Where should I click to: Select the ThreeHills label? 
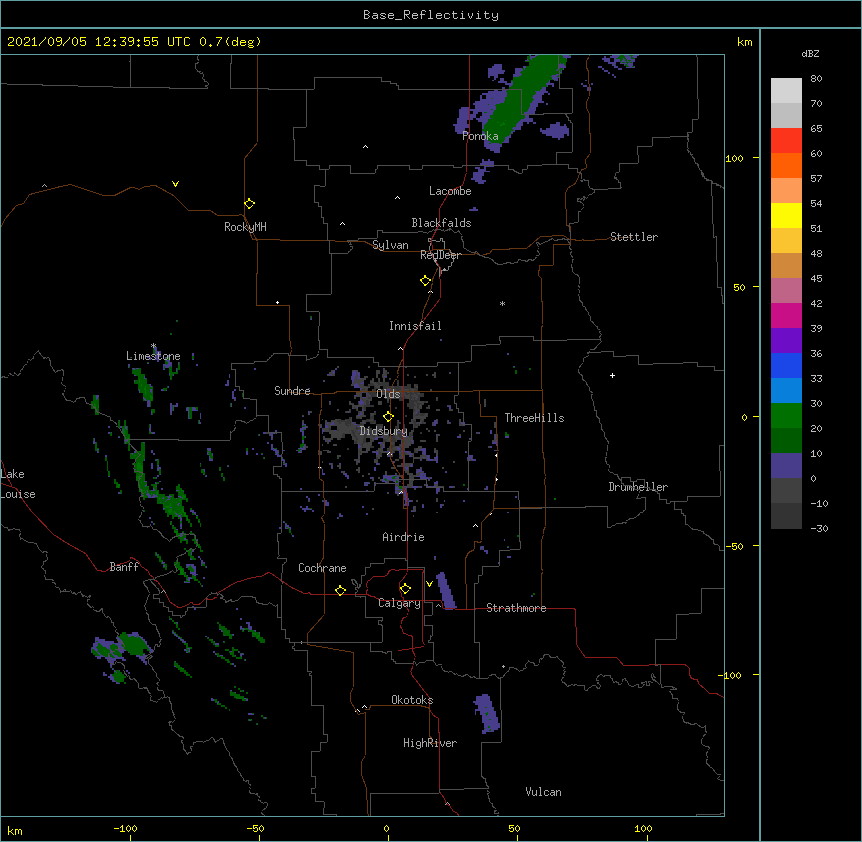(x=534, y=418)
